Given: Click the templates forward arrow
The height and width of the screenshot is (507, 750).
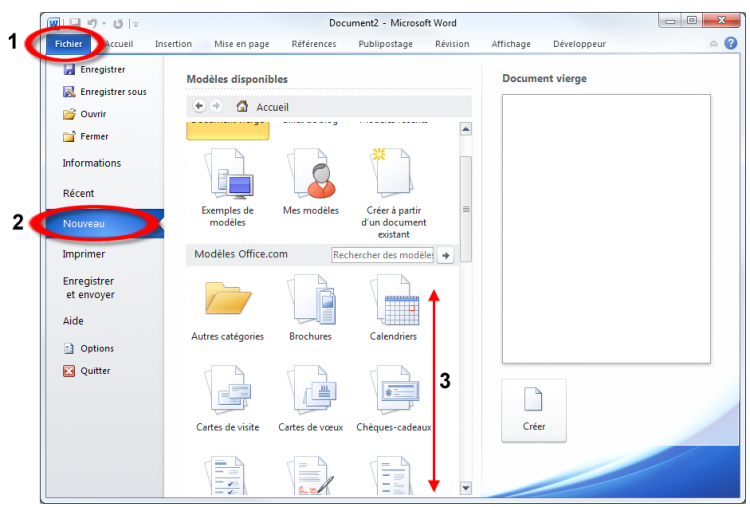Looking at the screenshot, I should tap(216, 106).
